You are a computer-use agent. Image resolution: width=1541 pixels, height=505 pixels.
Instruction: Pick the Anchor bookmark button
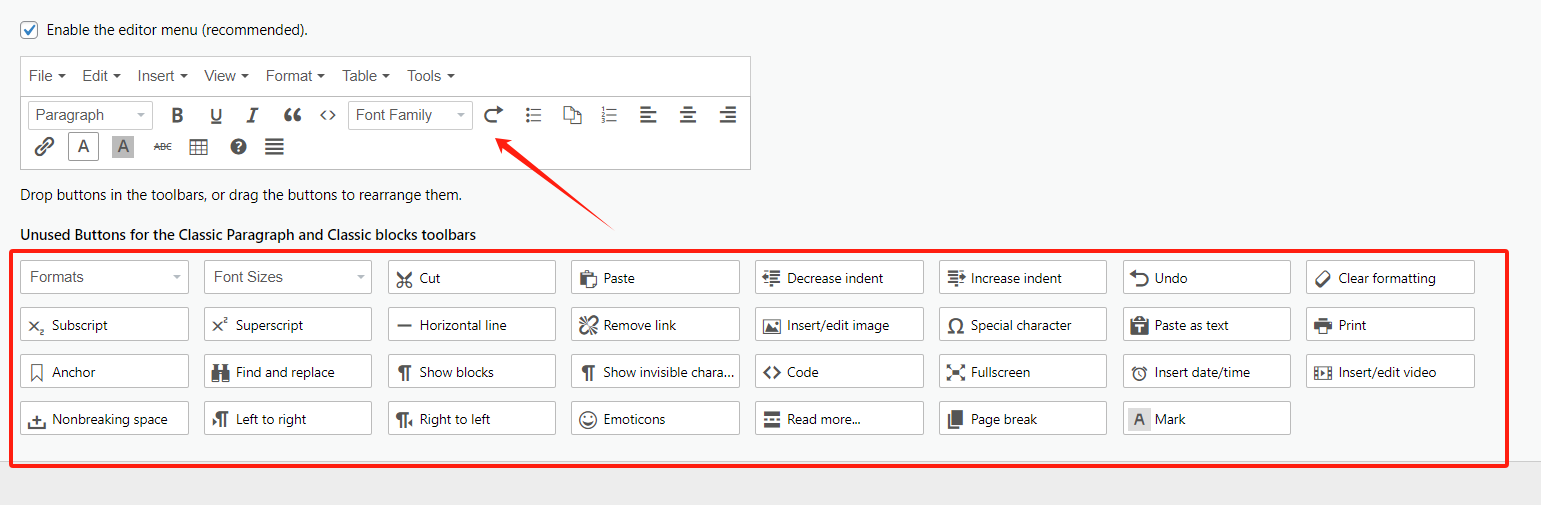(104, 371)
